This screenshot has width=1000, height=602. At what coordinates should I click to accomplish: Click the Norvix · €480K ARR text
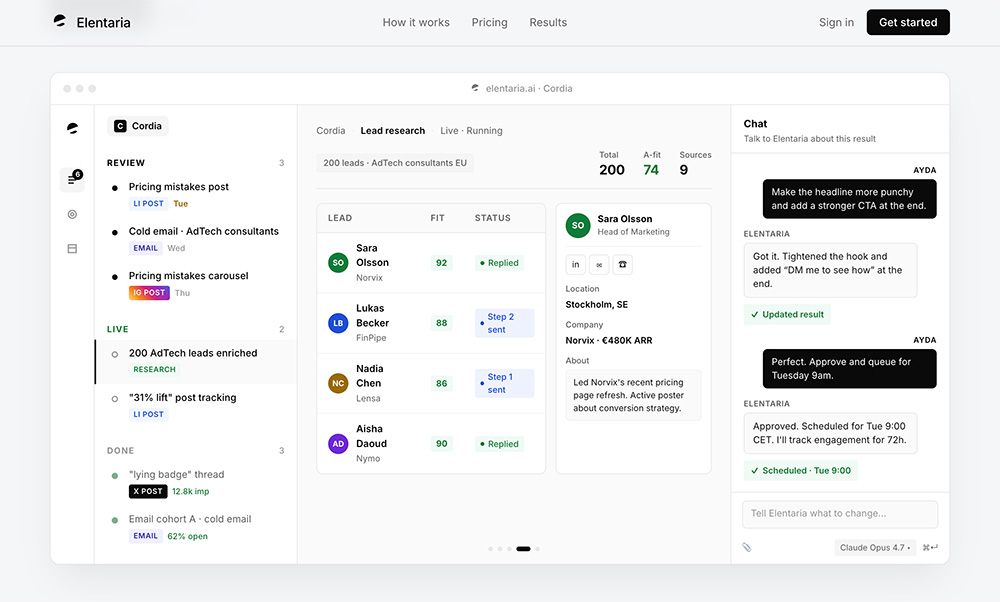(609, 341)
